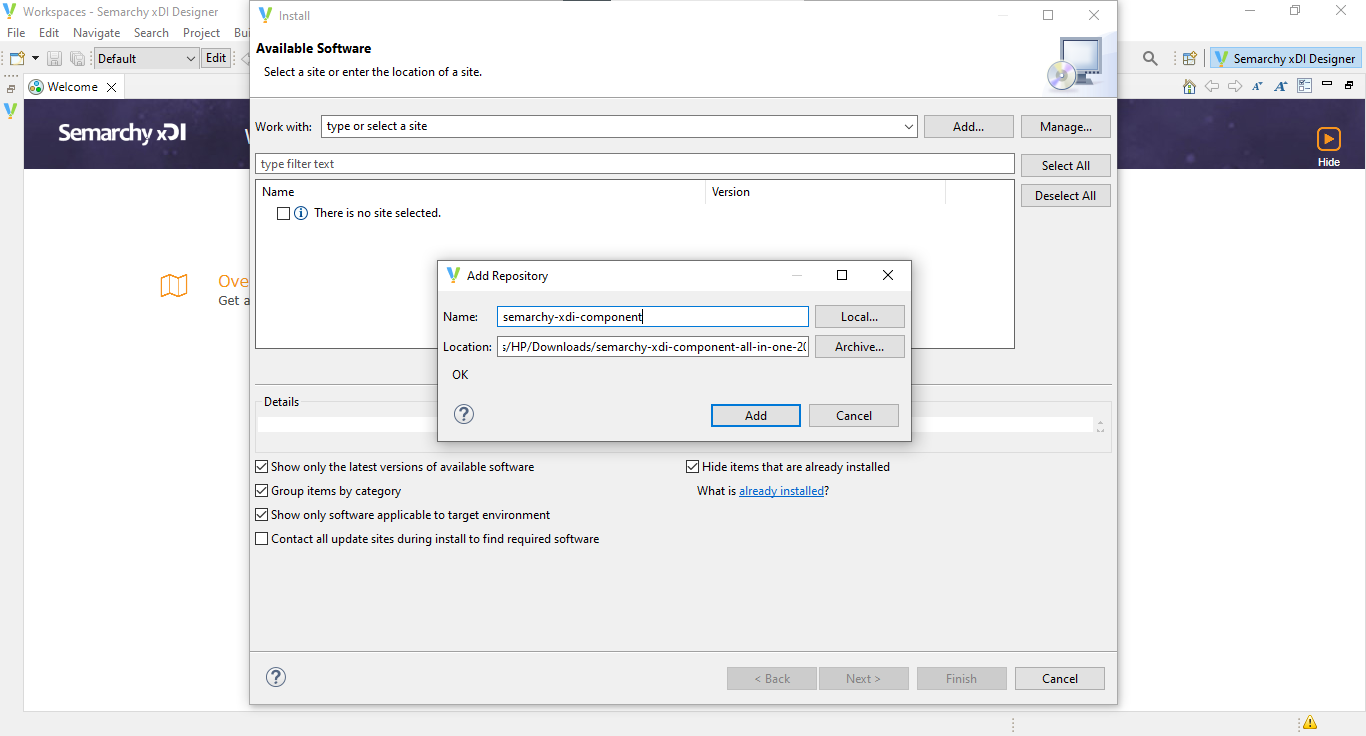1366x736 pixels.
Task: Click the help icon in the Add Repository dialog
Action: click(x=463, y=413)
